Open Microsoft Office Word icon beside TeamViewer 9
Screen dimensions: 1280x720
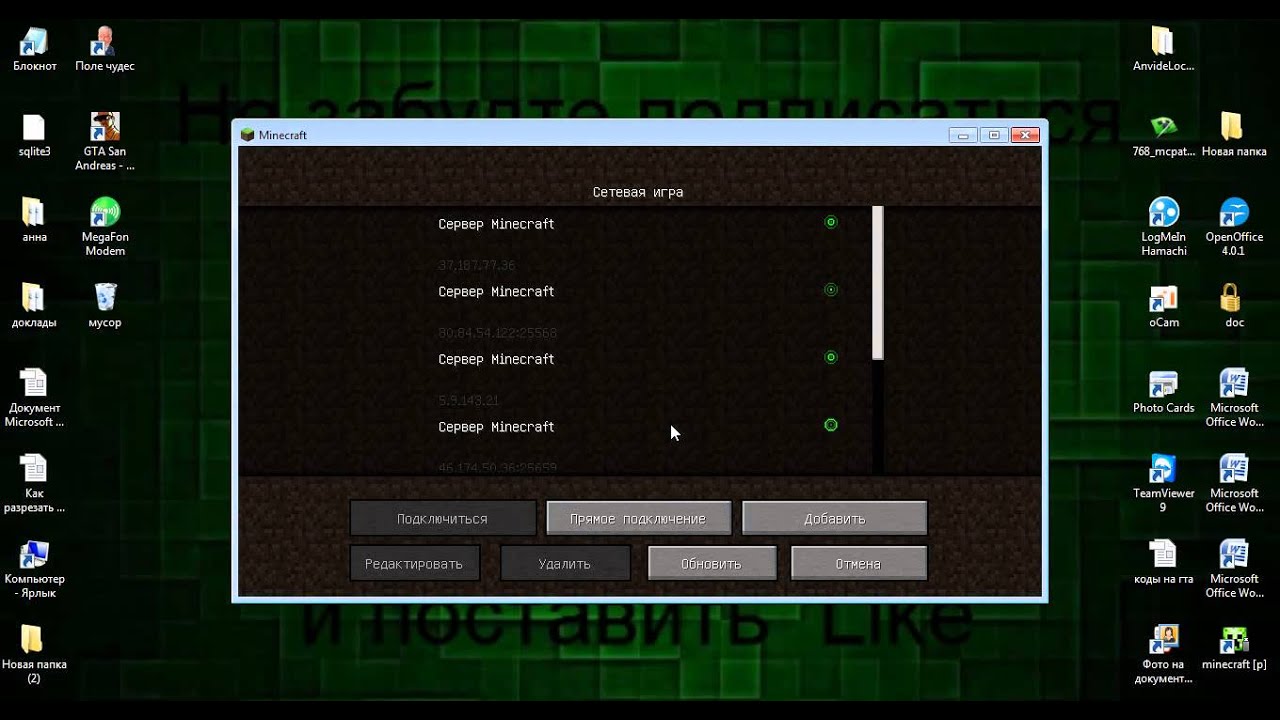(x=1233, y=484)
